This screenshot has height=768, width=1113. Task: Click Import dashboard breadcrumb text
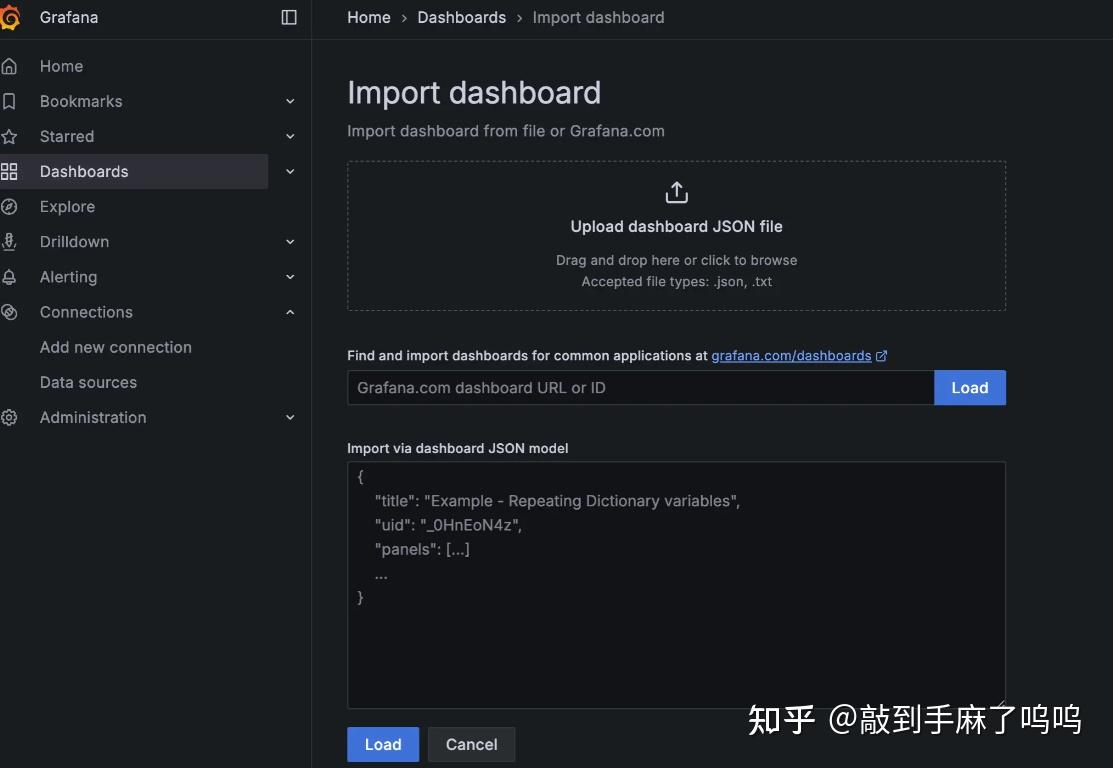[x=598, y=18]
